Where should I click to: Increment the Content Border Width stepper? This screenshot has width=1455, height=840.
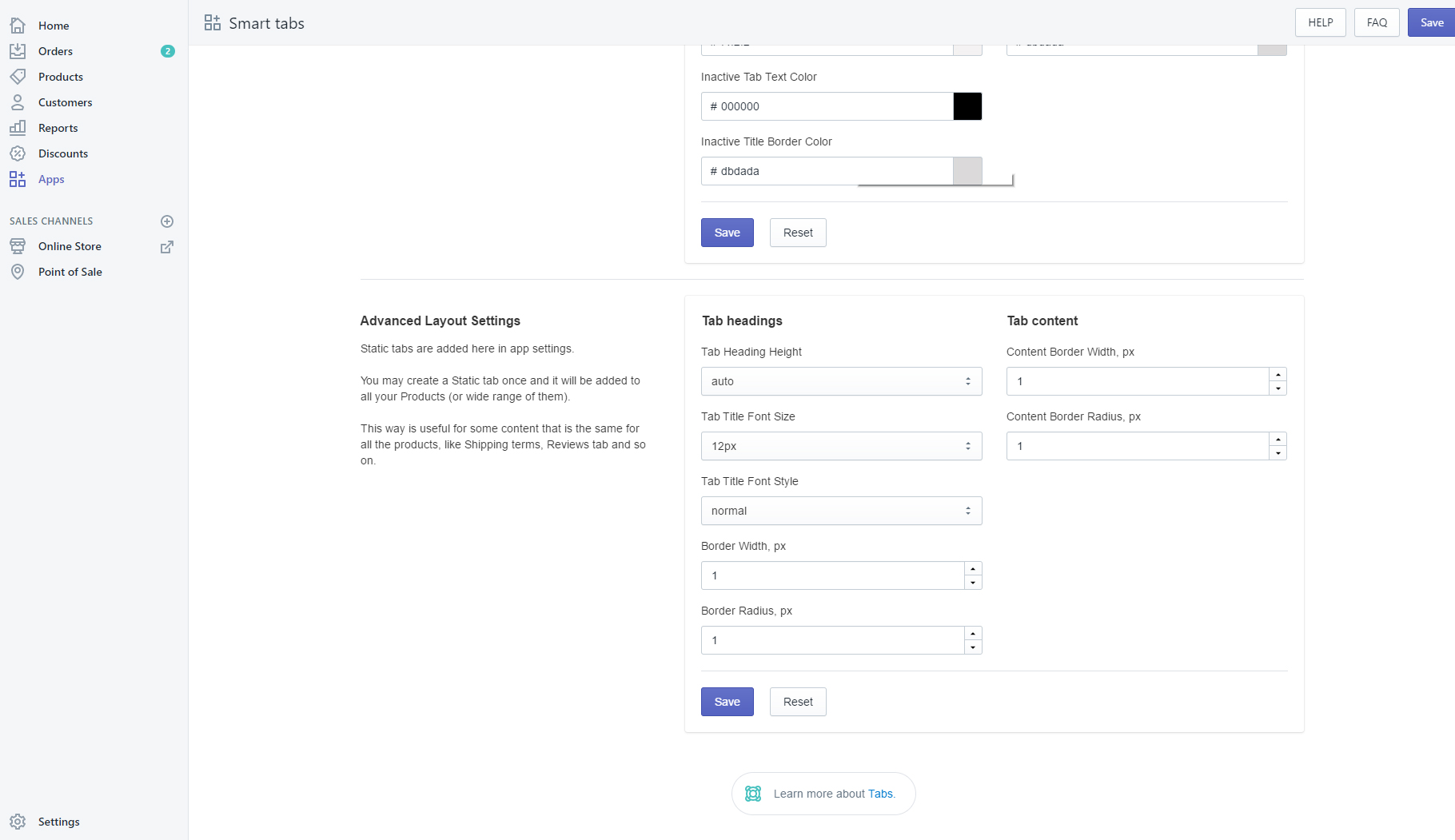pos(1278,376)
